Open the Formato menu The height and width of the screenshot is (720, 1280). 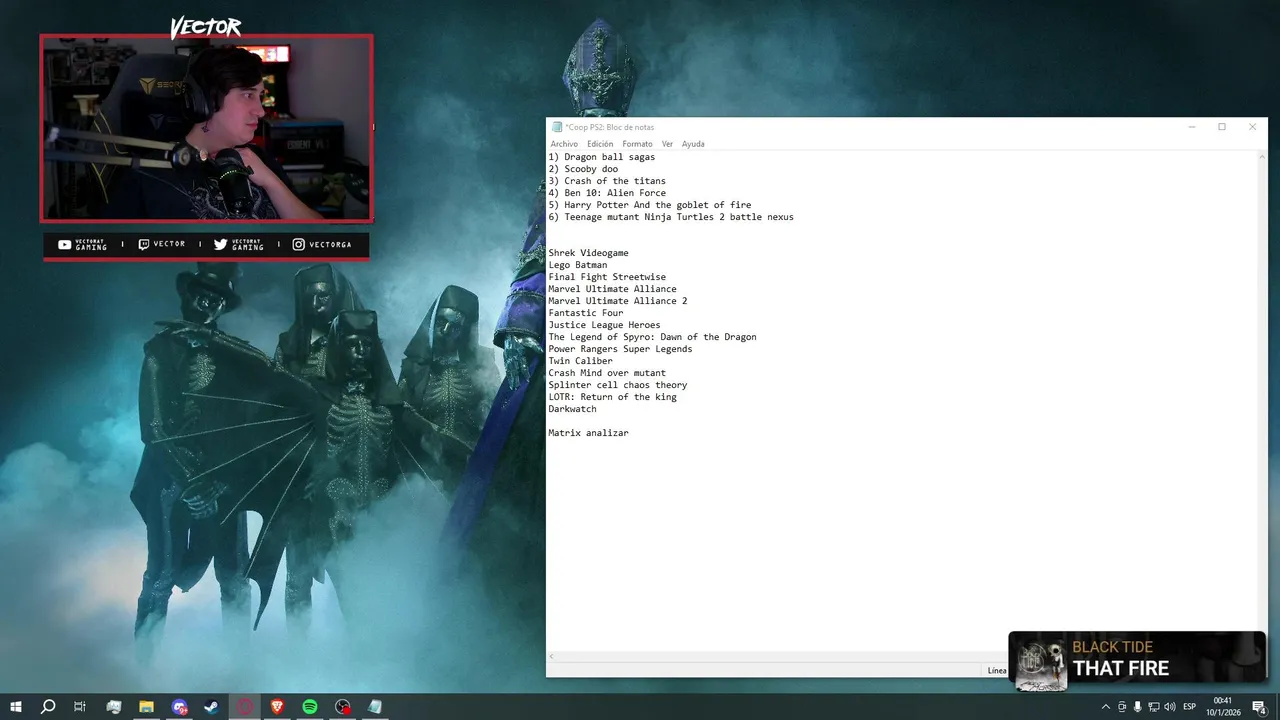[x=637, y=144]
